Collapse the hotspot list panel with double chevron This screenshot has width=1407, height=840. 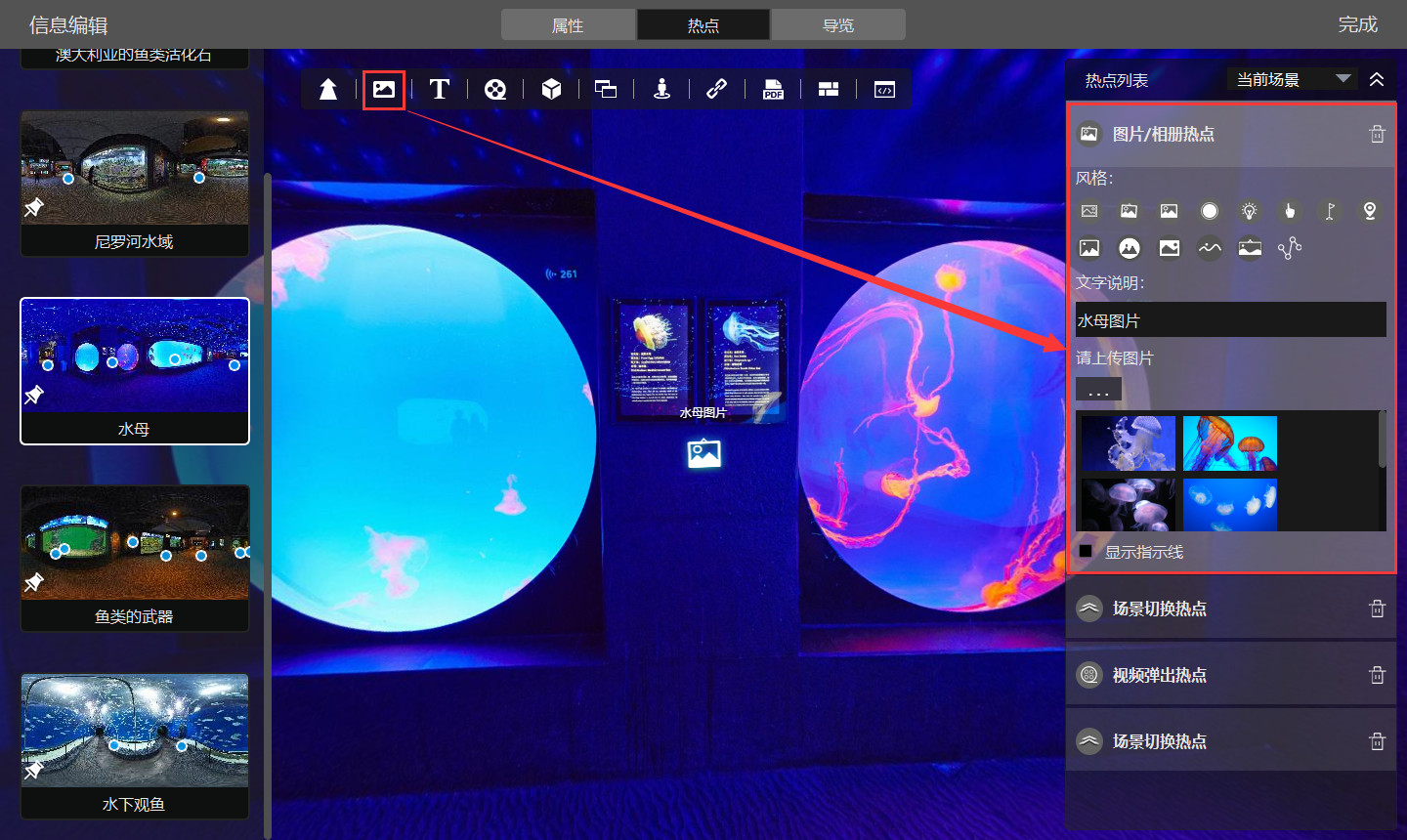(1377, 79)
